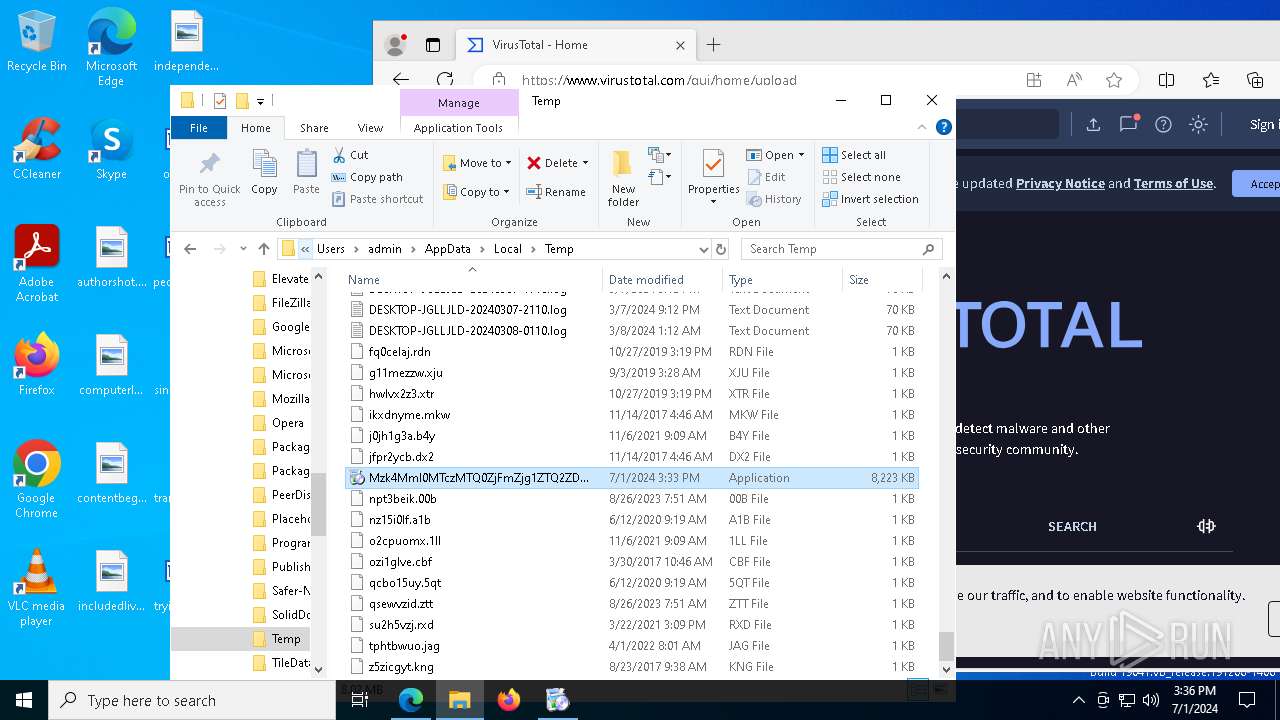Click the Privacy Notice link on VirusTotal
Viewport: 1280px width, 720px height.
point(1060,183)
